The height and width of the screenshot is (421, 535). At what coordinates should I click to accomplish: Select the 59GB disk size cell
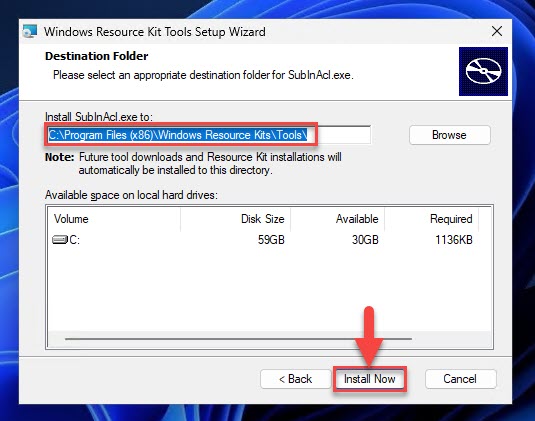pyautogui.click(x=271, y=240)
